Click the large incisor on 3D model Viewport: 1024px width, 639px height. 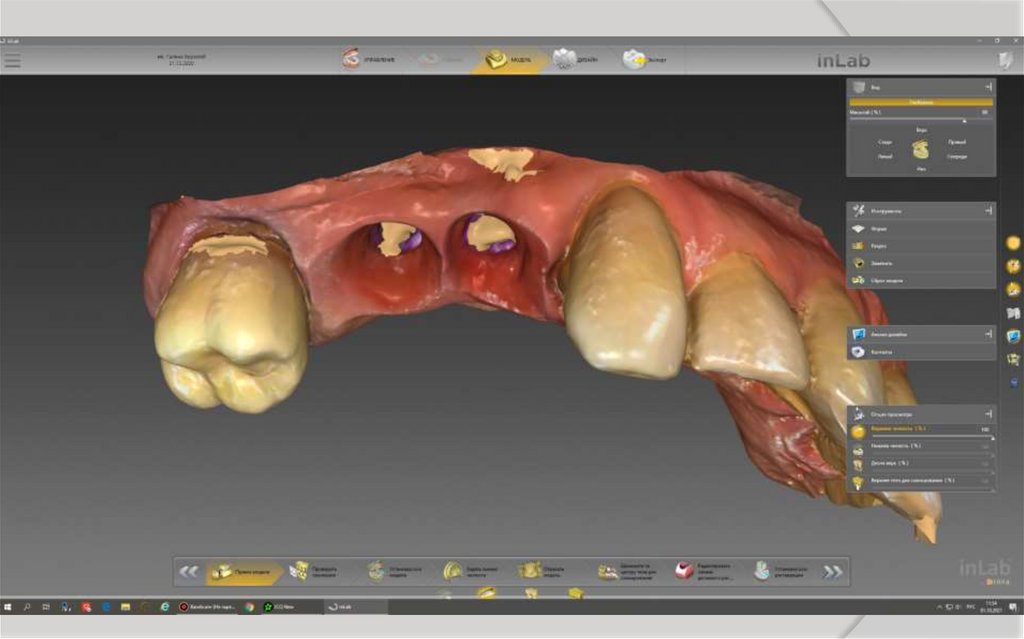pos(624,281)
